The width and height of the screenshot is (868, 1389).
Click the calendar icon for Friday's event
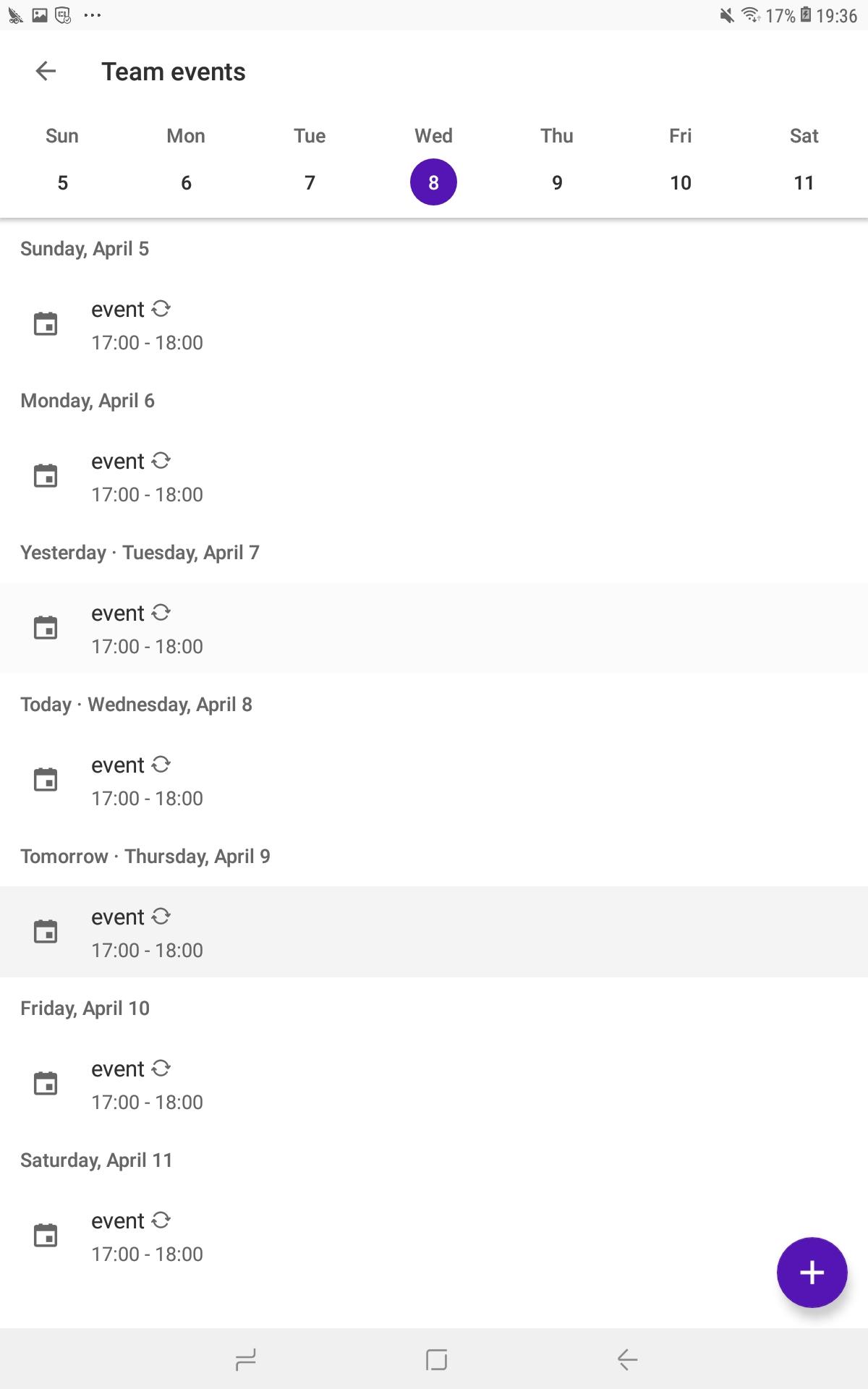[x=46, y=1084]
